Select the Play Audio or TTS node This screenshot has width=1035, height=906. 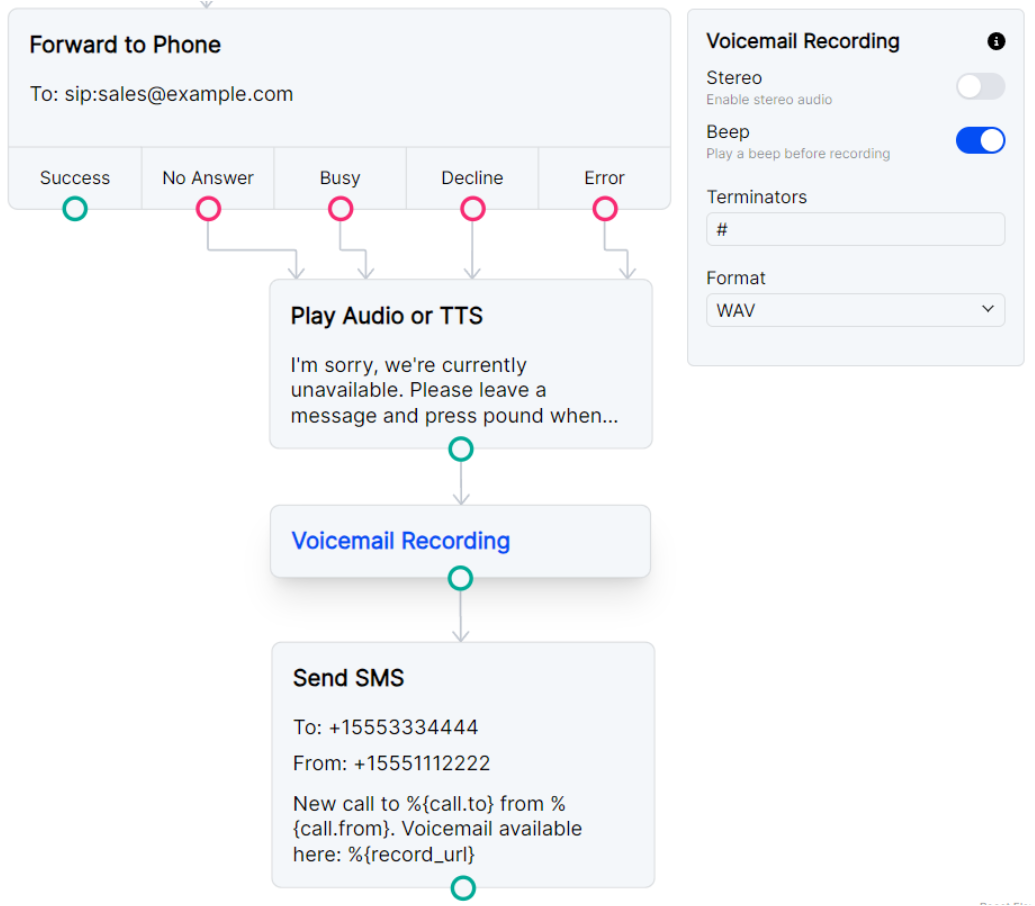tap(386, 316)
